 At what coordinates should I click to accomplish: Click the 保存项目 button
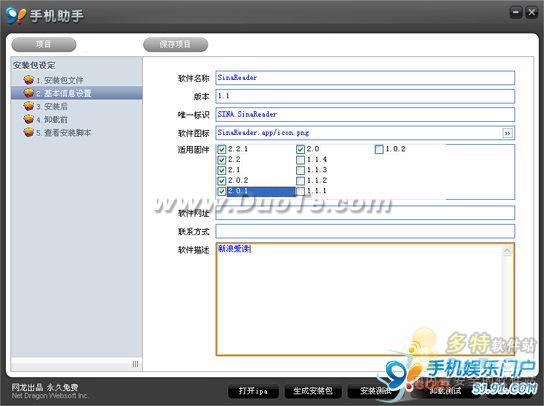[176, 44]
